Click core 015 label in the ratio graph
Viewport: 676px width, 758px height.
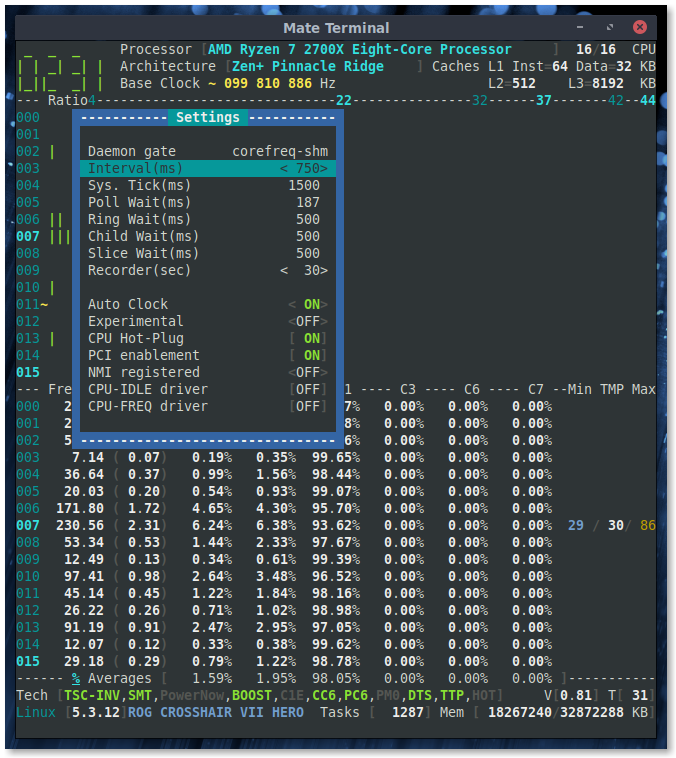[x=28, y=372]
